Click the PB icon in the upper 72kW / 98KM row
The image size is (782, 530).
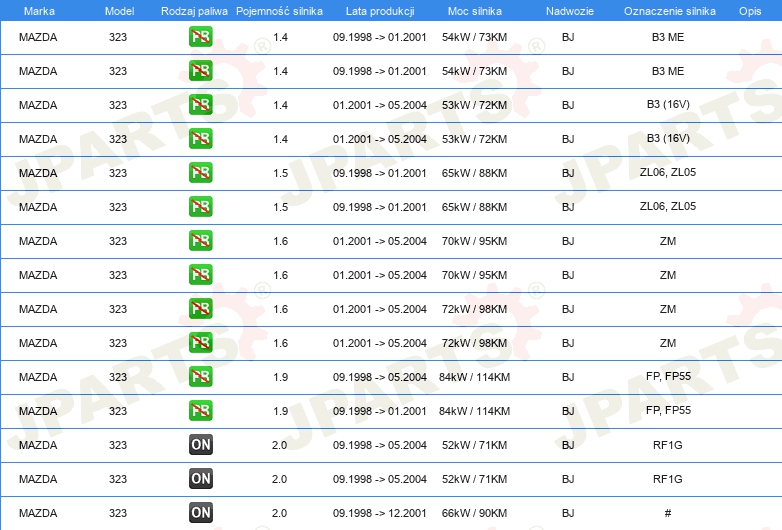(201, 309)
